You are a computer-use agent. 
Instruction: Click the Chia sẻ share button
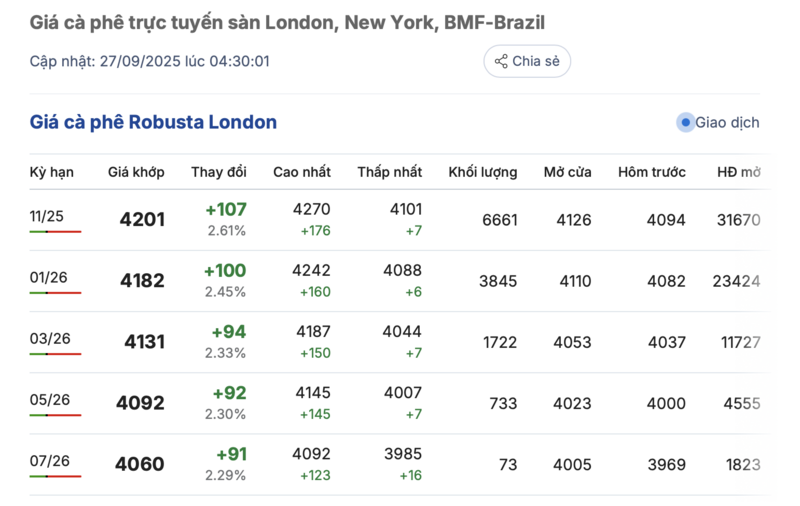click(x=527, y=61)
